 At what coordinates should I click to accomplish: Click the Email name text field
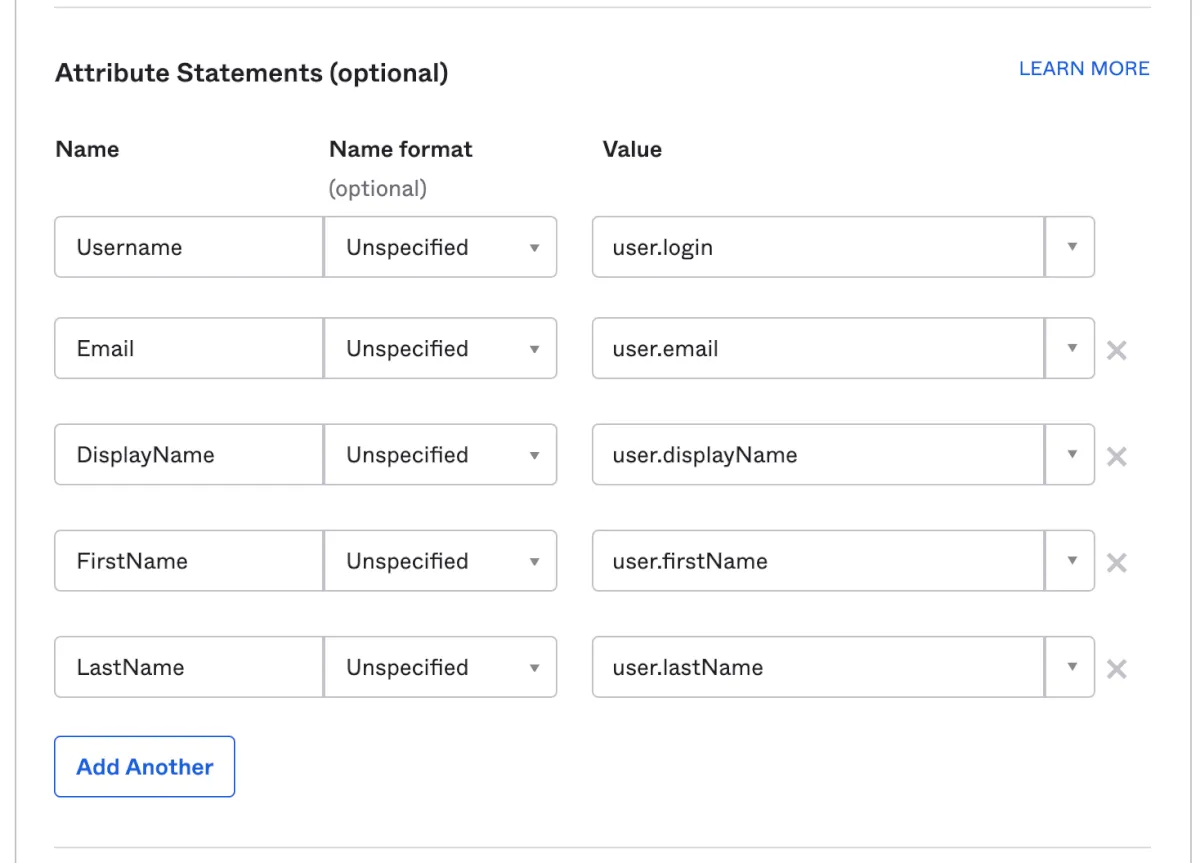(189, 349)
